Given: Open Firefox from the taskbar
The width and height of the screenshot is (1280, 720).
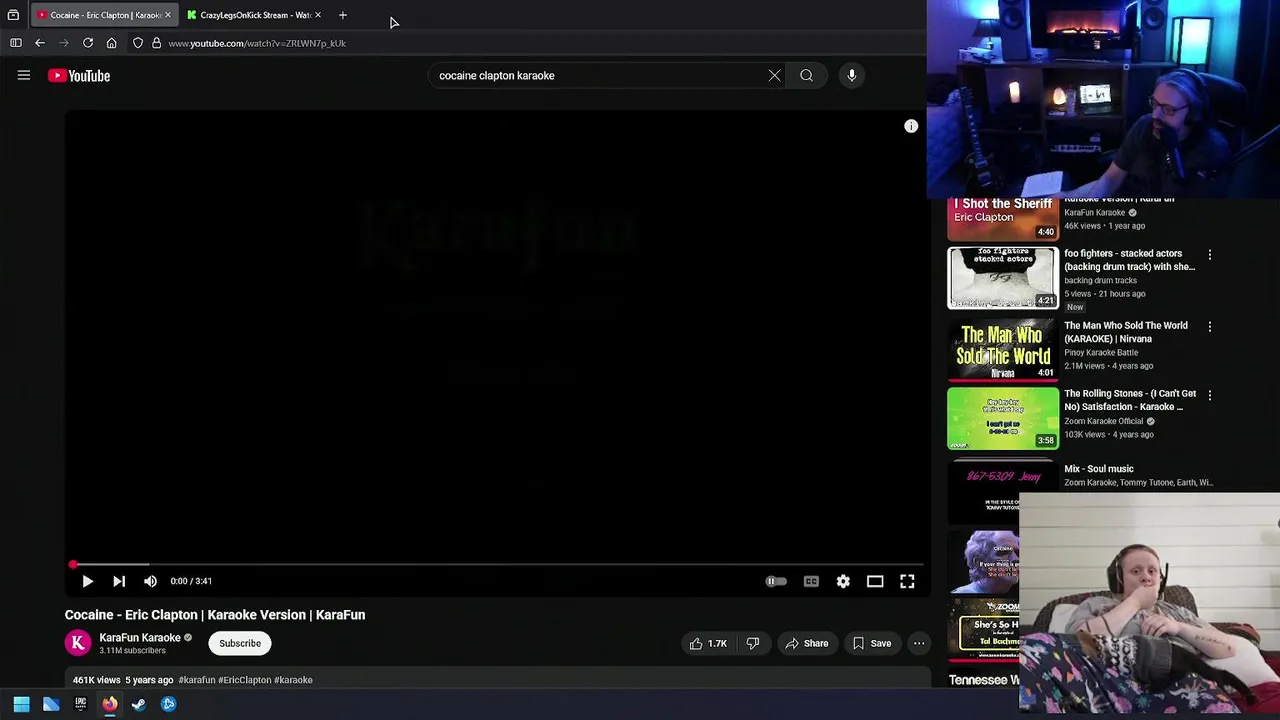Looking at the screenshot, I should [110, 704].
